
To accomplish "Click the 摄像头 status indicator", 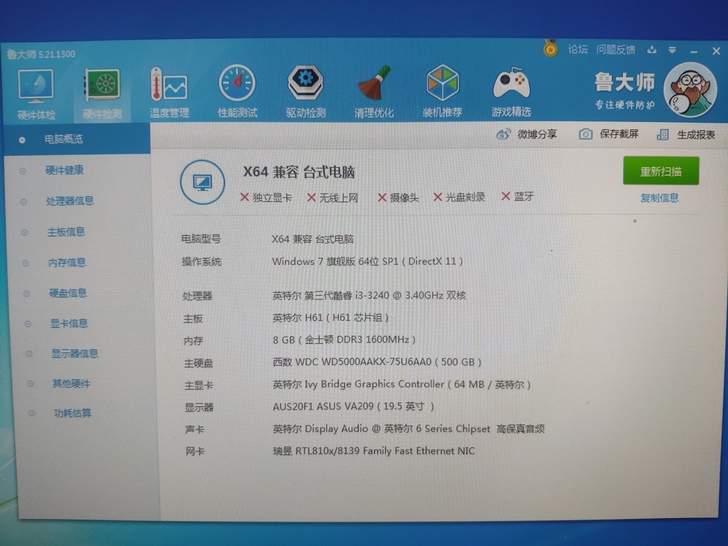I will [398, 198].
